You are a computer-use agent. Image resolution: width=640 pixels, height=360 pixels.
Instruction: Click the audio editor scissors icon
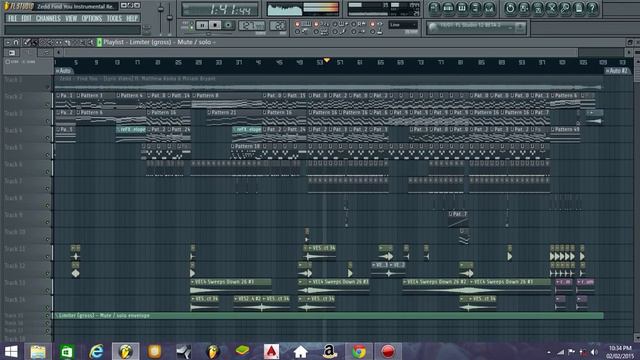[551, 8]
